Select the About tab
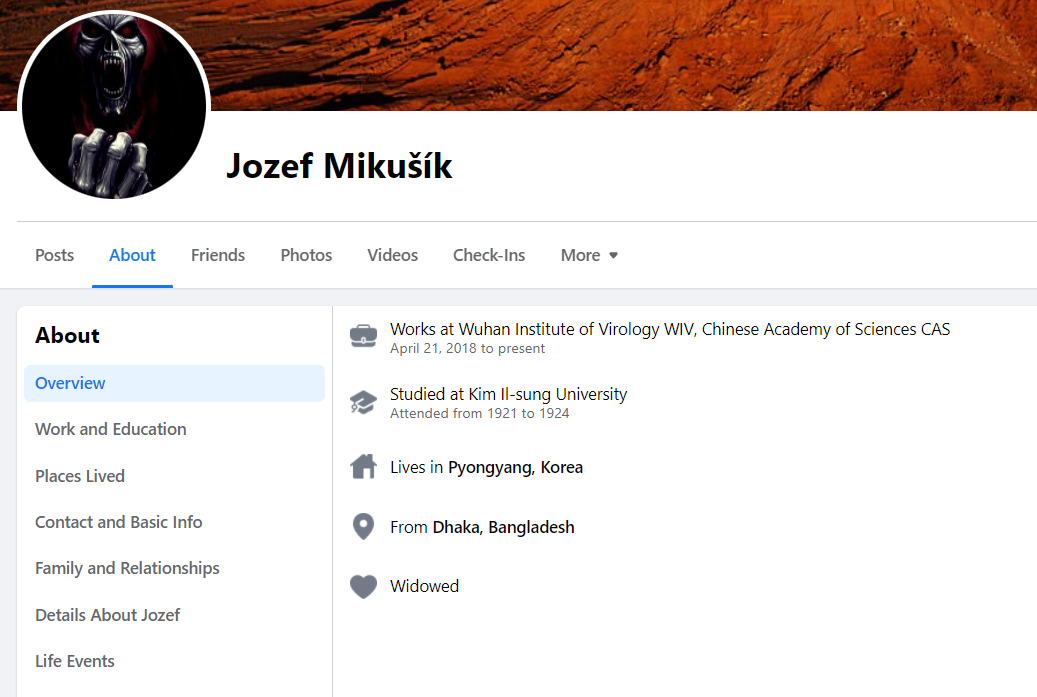1037x697 pixels. point(132,255)
